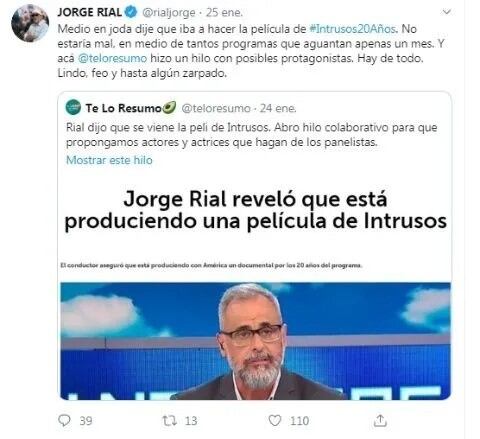Click Jorge Rial's profile avatar

(30, 23)
